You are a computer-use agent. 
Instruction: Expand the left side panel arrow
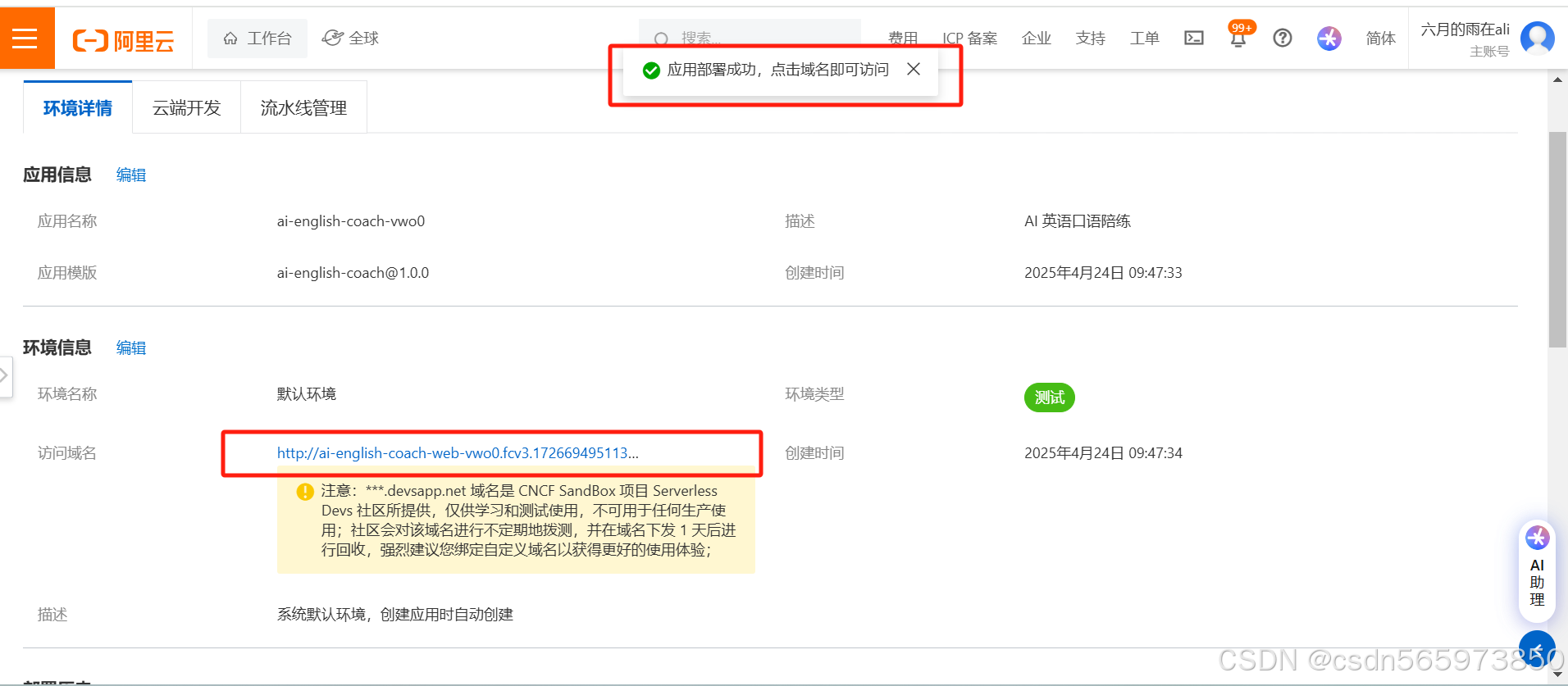pos(5,376)
